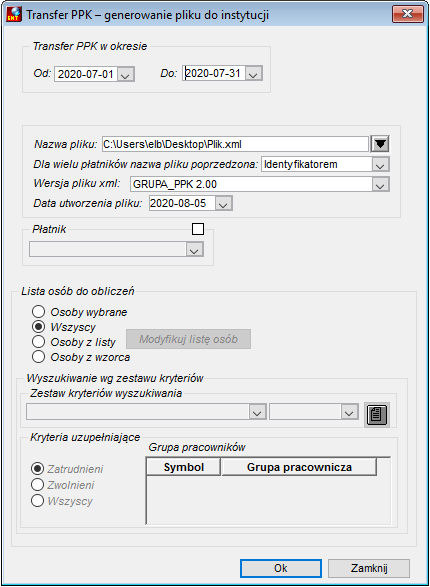This screenshot has height=587, width=430.
Task: Click the Do date field 2020-07-31
Action: [x=214, y=73]
